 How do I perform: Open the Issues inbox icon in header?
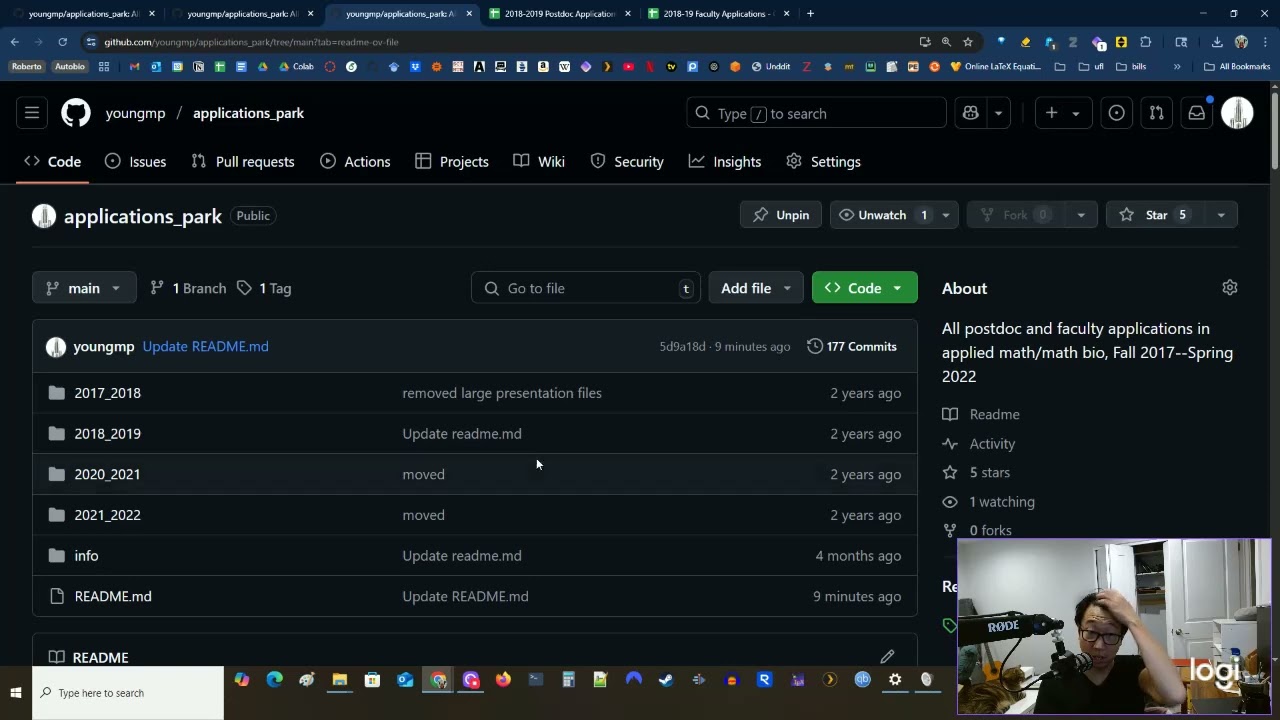[x=1117, y=113]
